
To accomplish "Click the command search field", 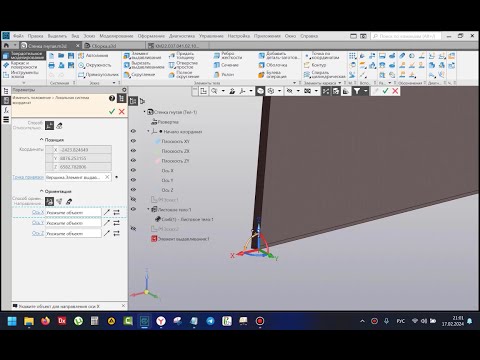I will [406, 36].
